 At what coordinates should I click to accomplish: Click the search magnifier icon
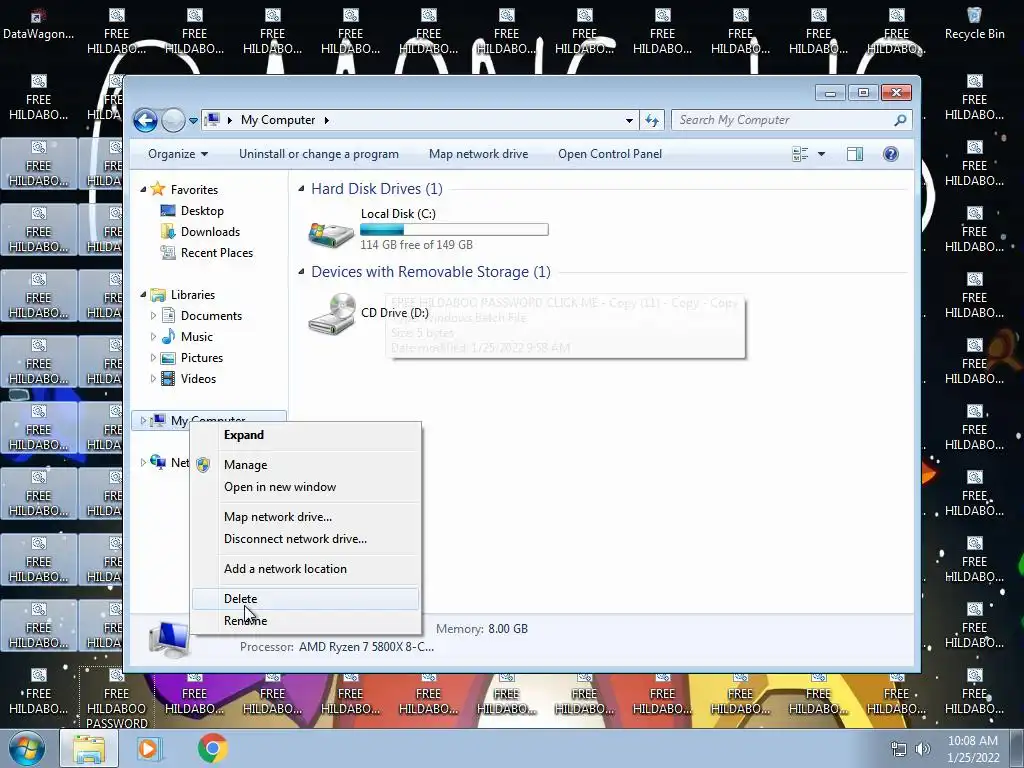(900, 120)
